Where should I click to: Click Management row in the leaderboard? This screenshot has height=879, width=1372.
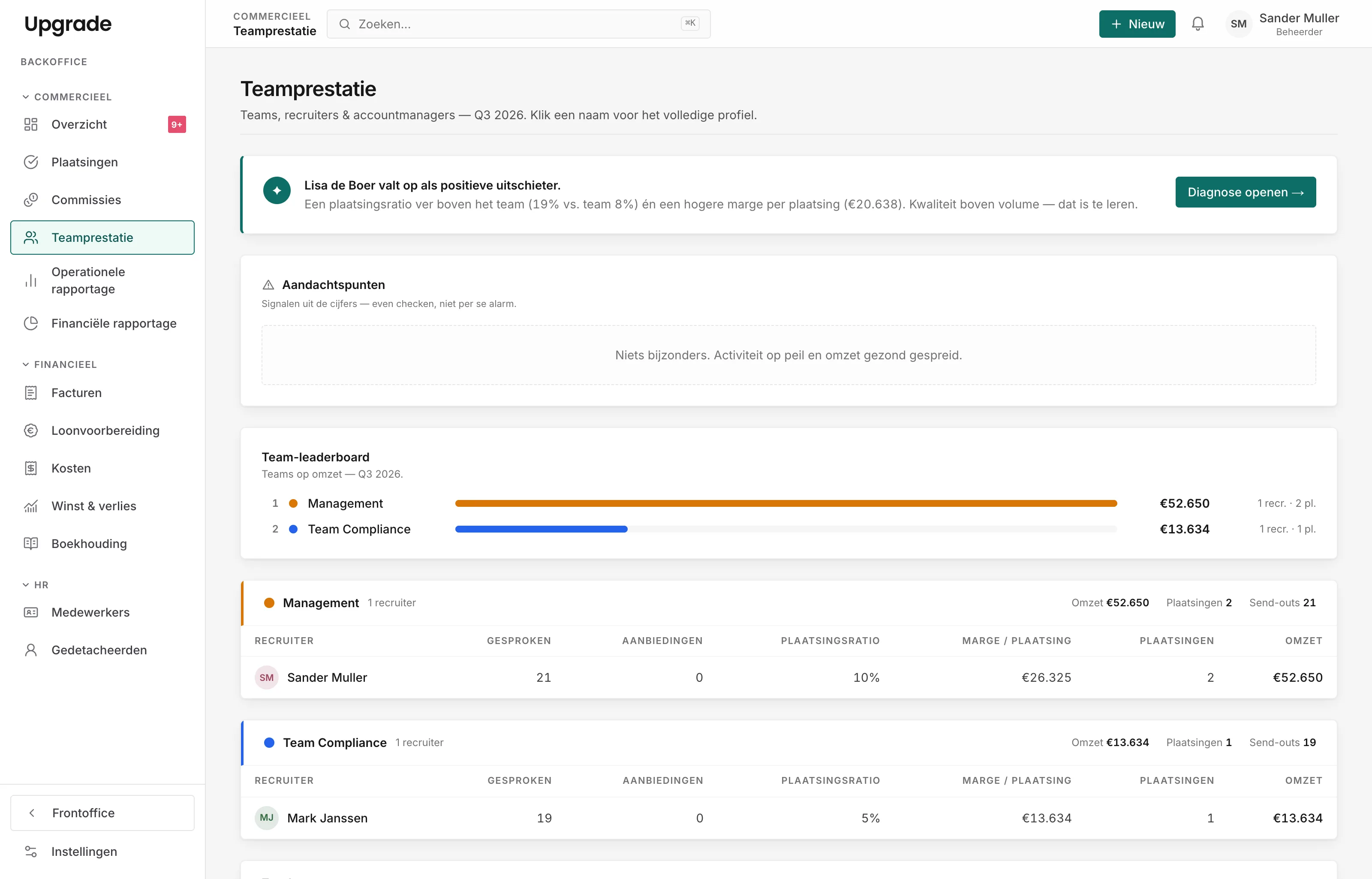(789, 503)
